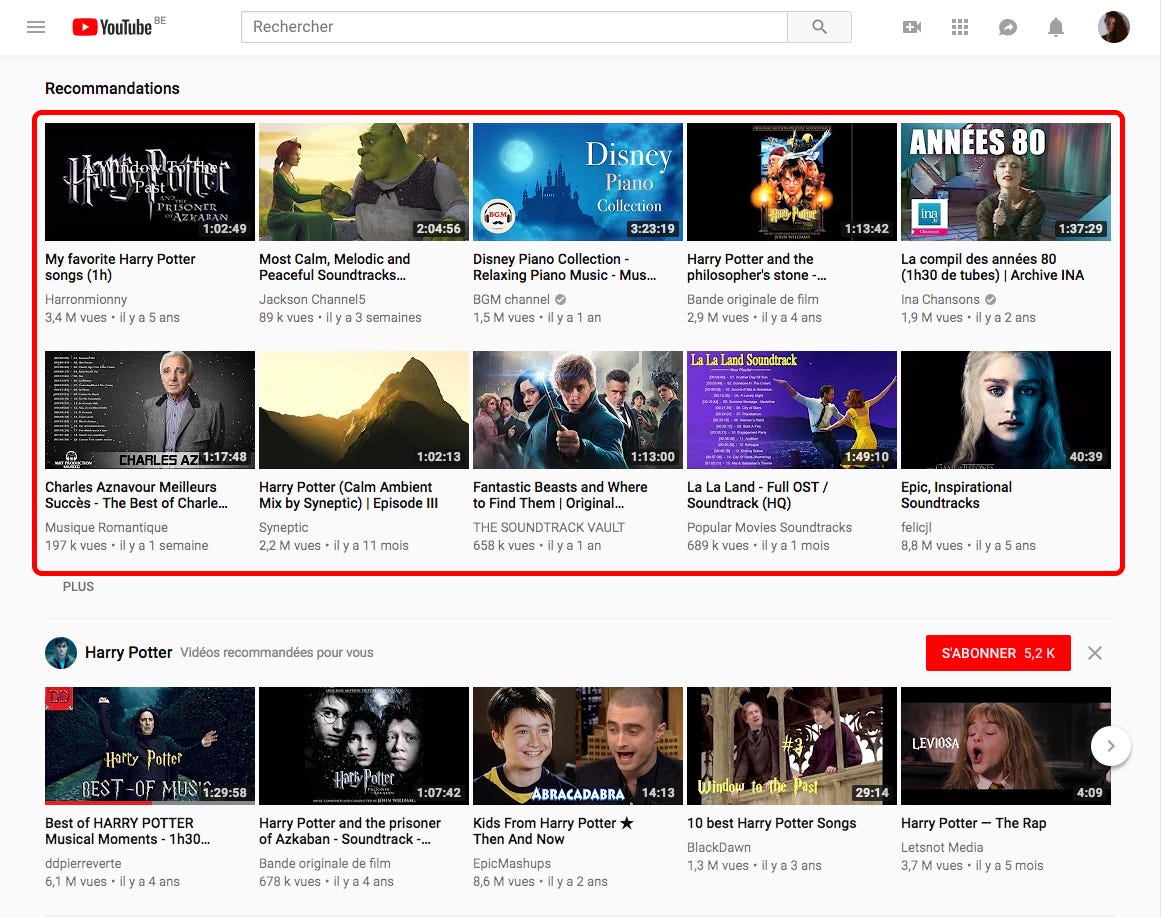Open the notifications bell
1161x918 pixels.
[1056, 27]
